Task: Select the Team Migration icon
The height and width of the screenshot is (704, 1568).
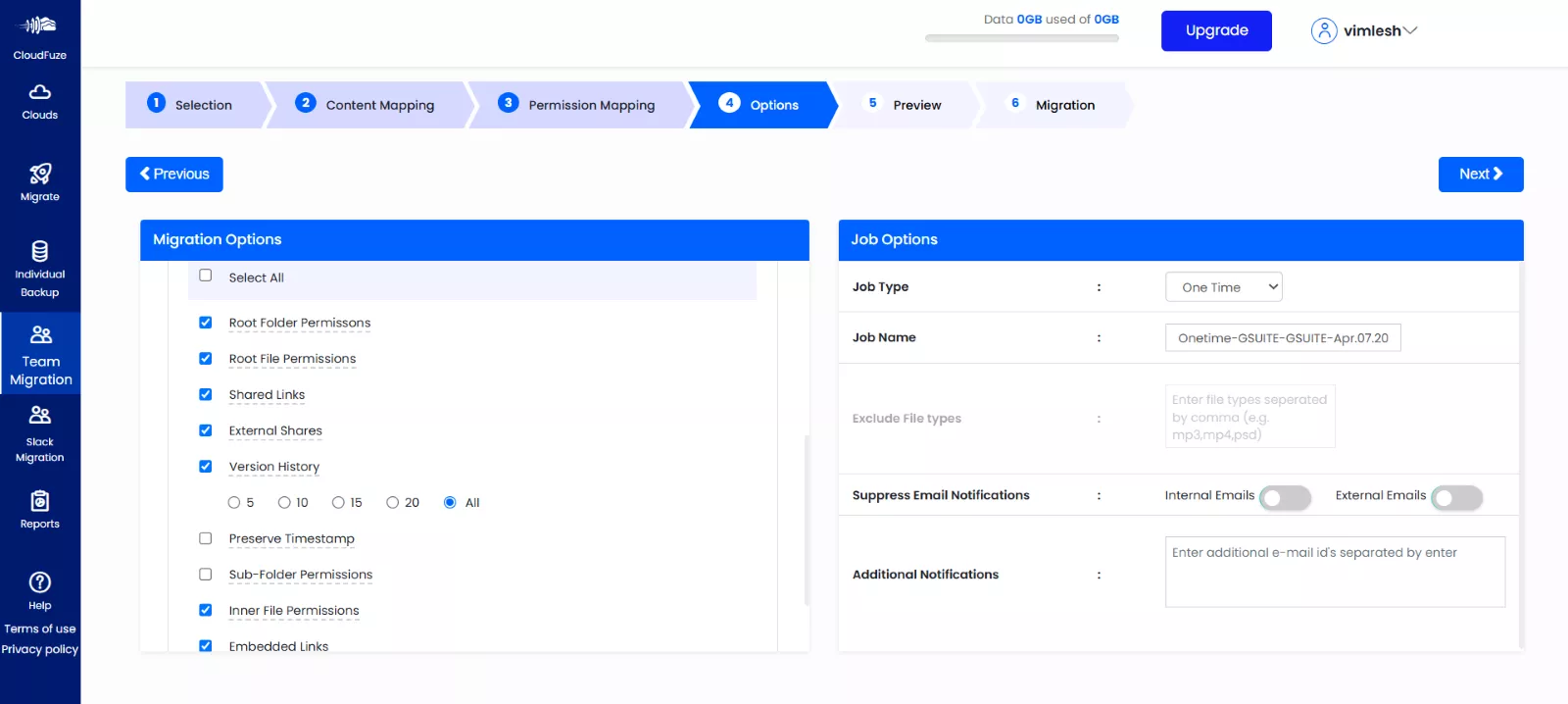Action: point(41,334)
